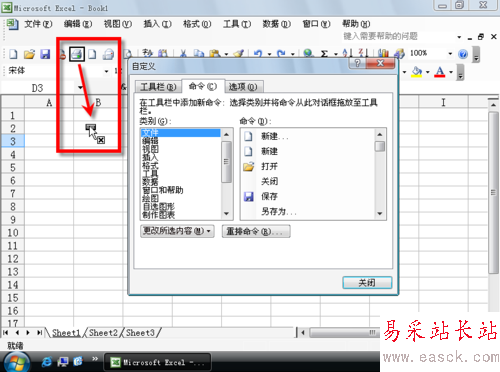Select the 另存为... command in the list
This screenshot has height=372, width=500.
pos(279,211)
